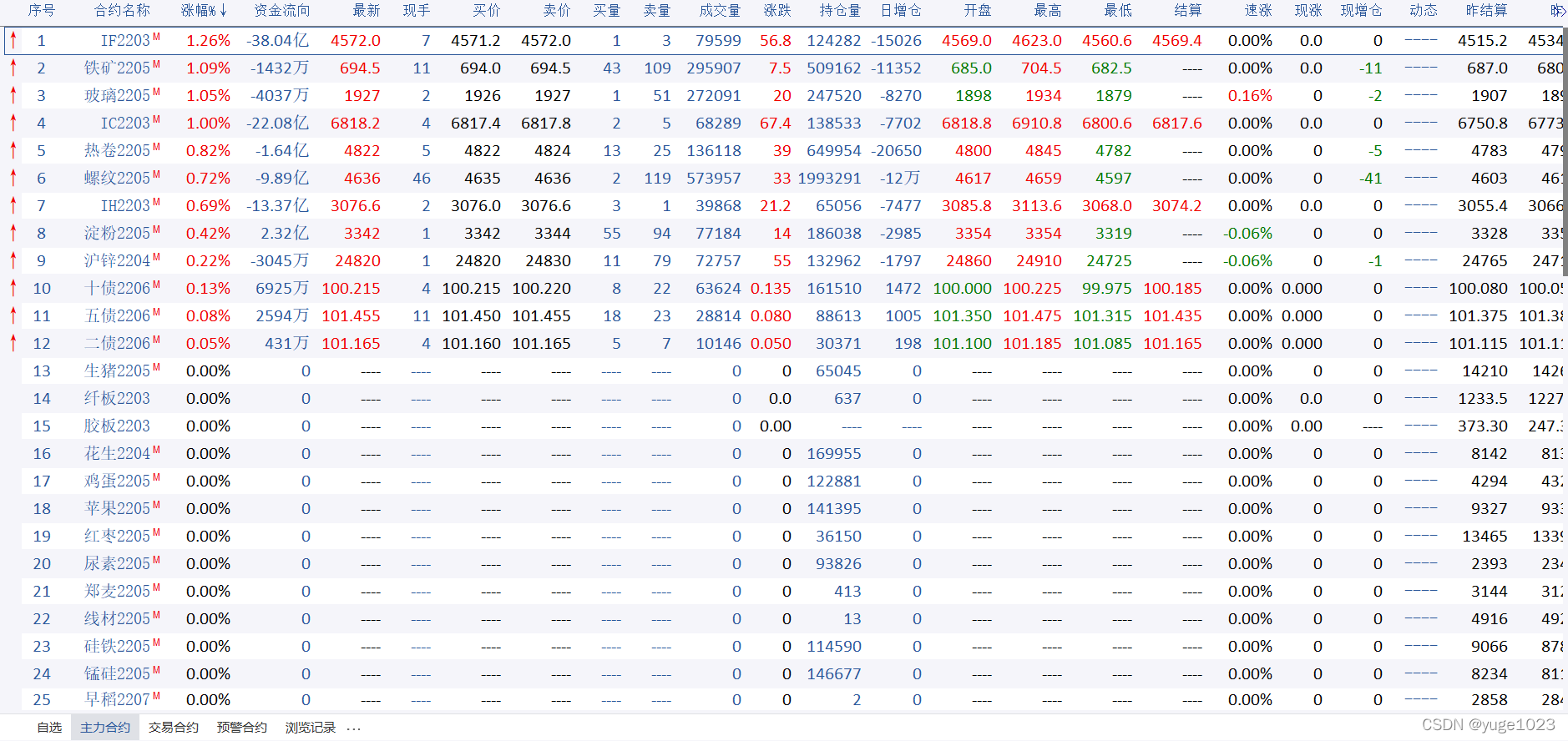Sort by 资金流向 column header
Image resolution: width=1568 pixels, height=741 pixels.
tap(281, 10)
